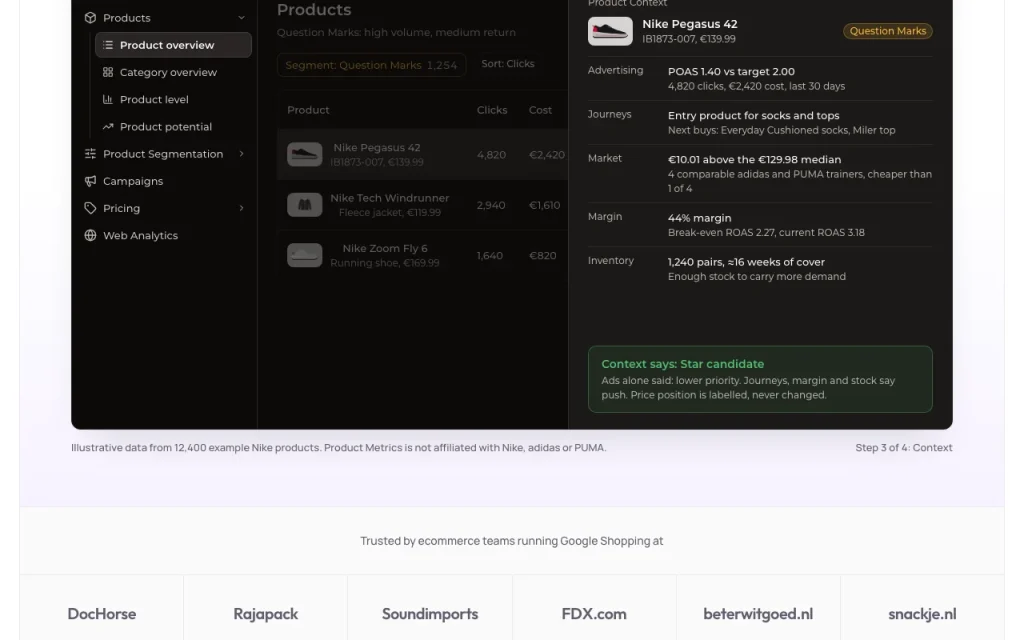
Task: Click the Soundimports customer logo
Action: [430, 614]
